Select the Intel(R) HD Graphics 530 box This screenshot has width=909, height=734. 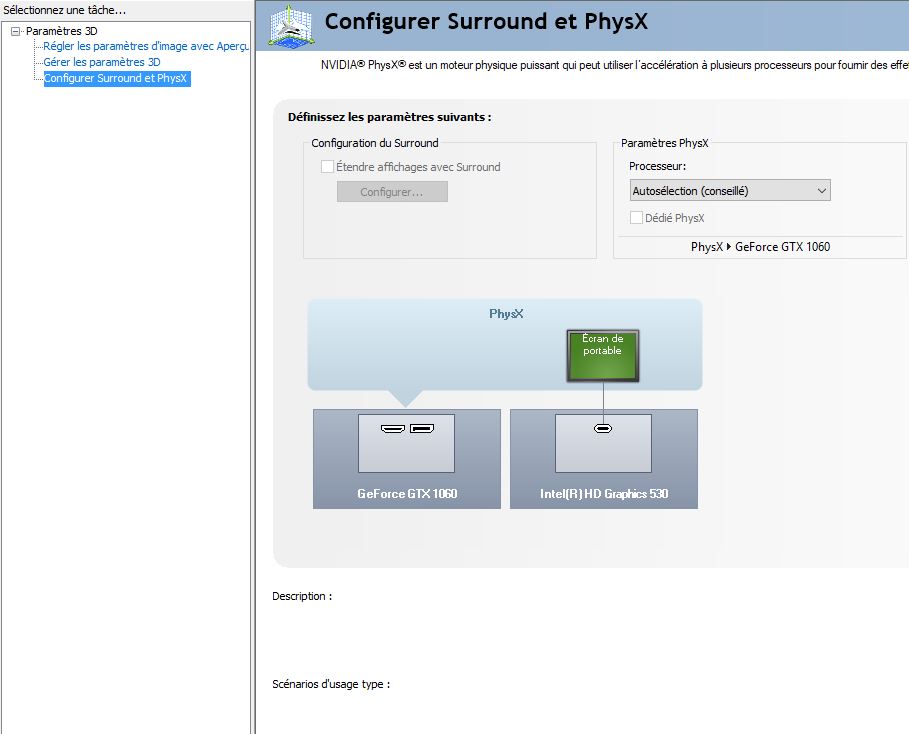click(x=603, y=459)
